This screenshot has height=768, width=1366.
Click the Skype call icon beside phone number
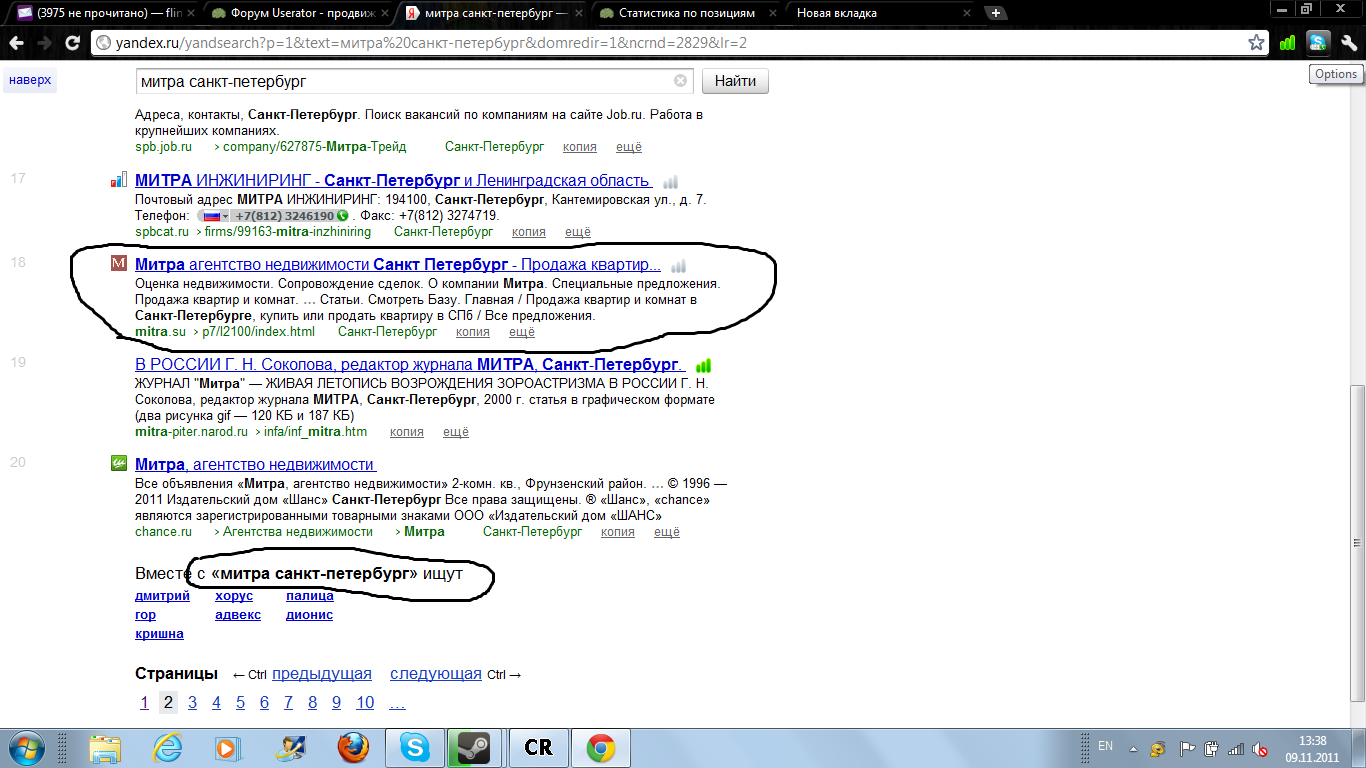tap(343, 215)
